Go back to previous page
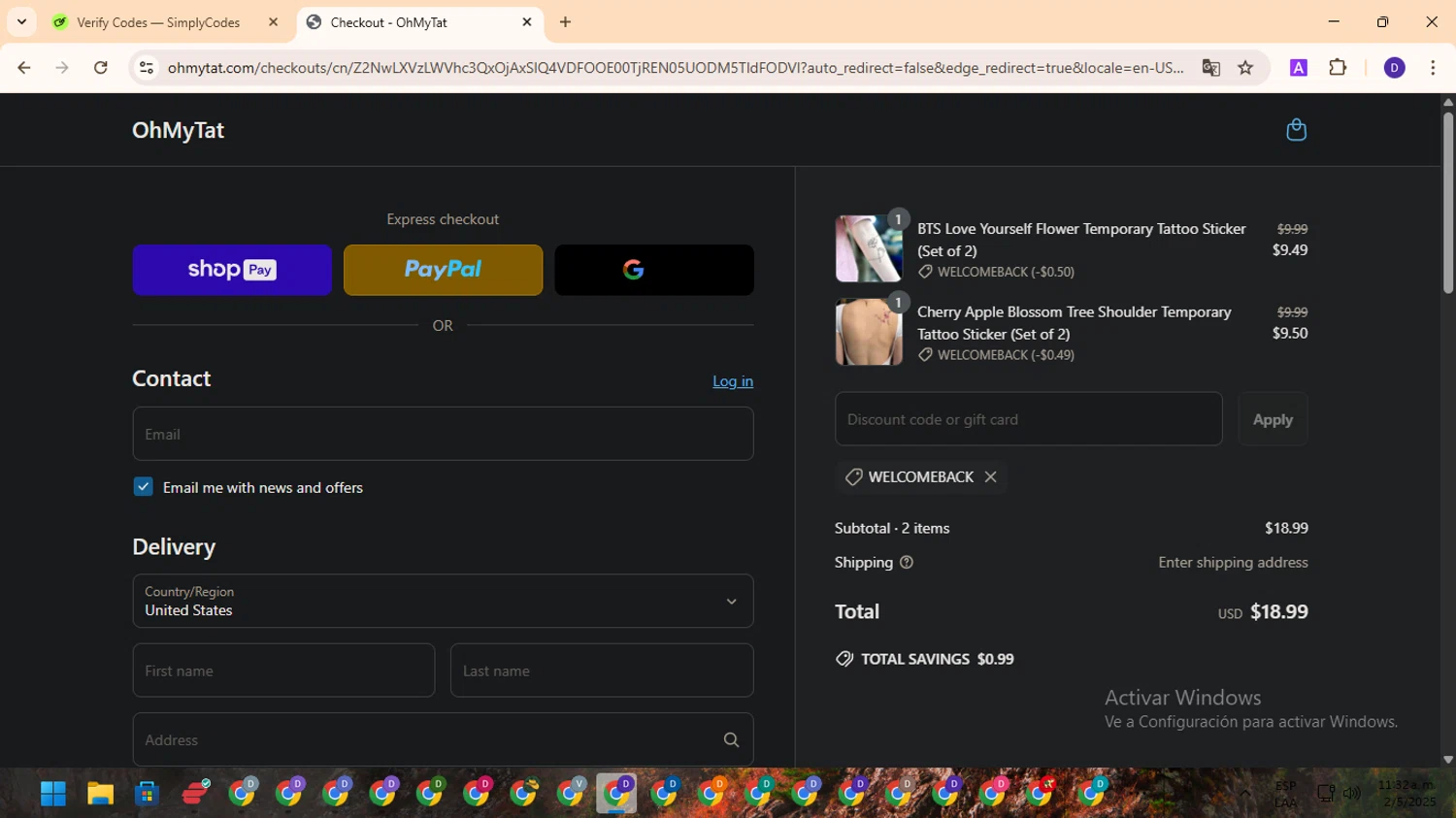1456x818 pixels. pos(24,68)
